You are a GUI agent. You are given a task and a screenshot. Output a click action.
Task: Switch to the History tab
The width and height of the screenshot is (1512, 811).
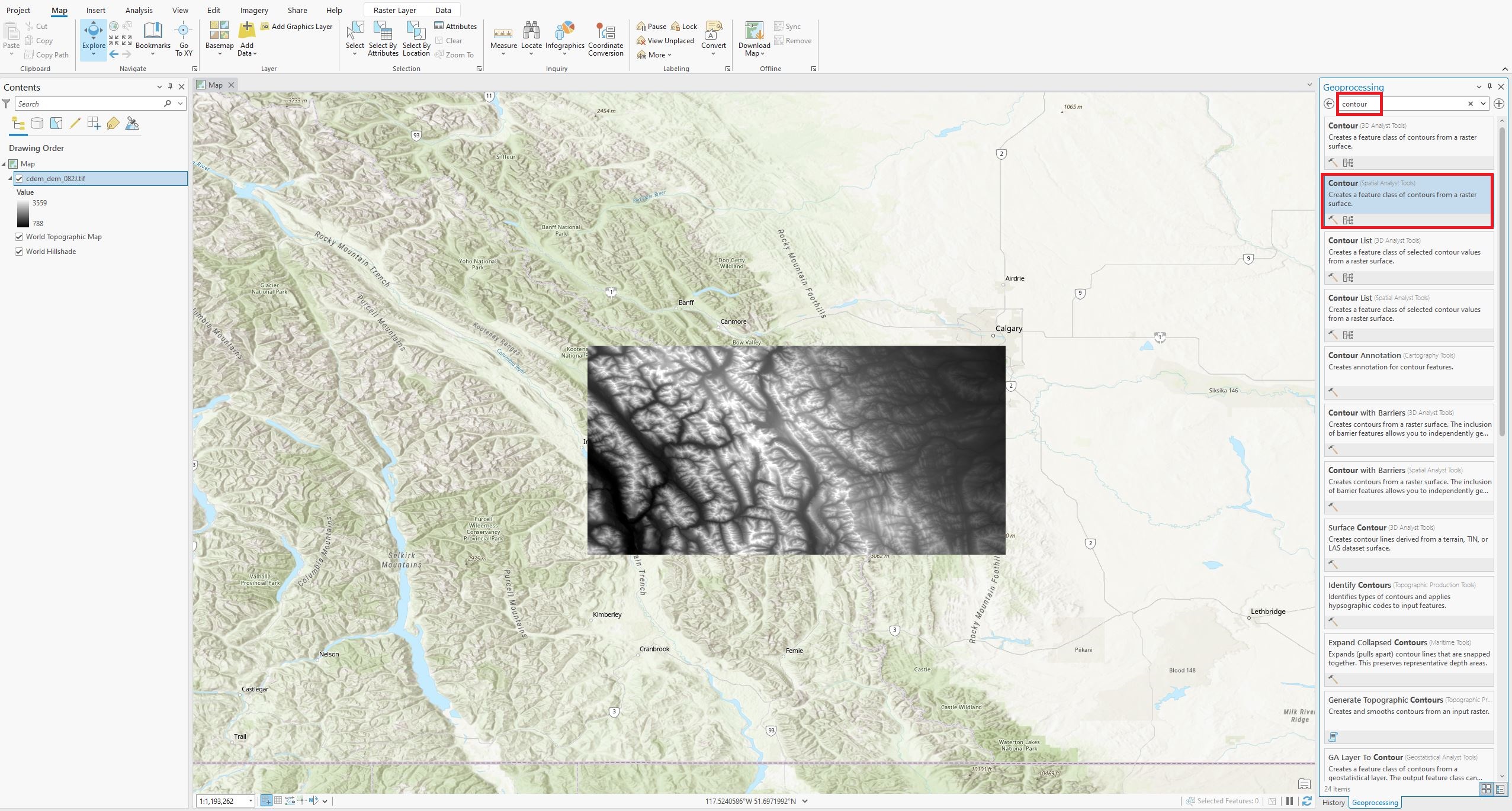click(x=1333, y=803)
